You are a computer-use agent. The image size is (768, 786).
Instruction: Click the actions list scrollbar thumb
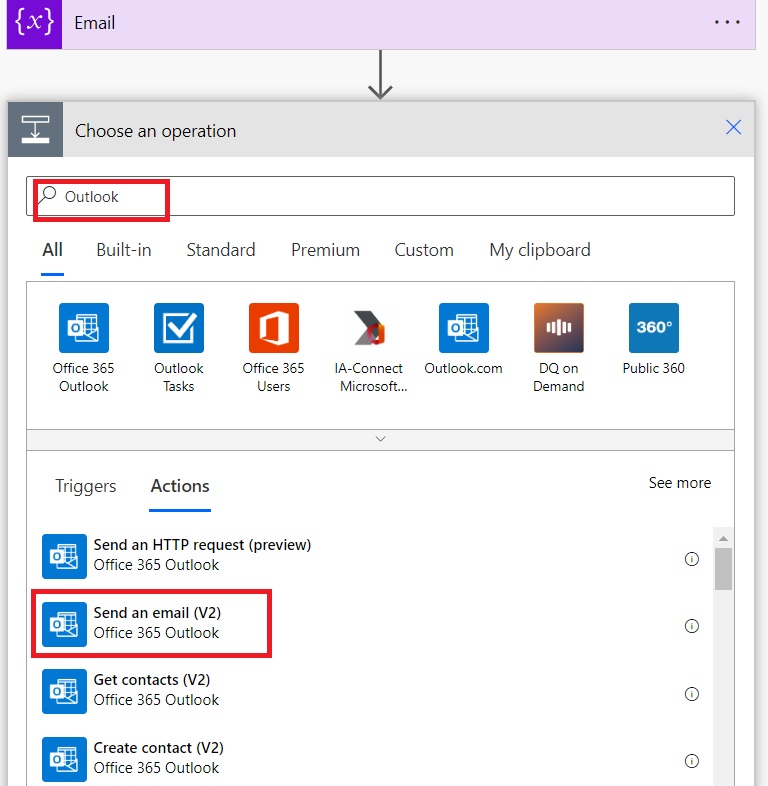pyautogui.click(x=723, y=569)
